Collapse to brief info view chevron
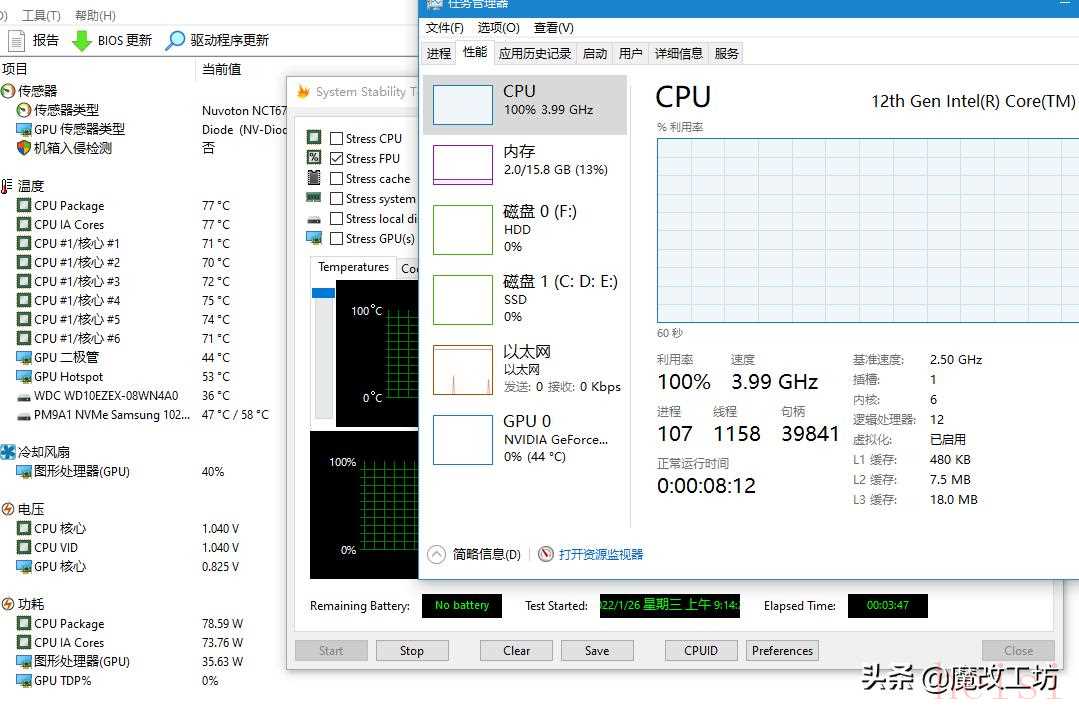The image size is (1079, 712). [x=436, y=554]
